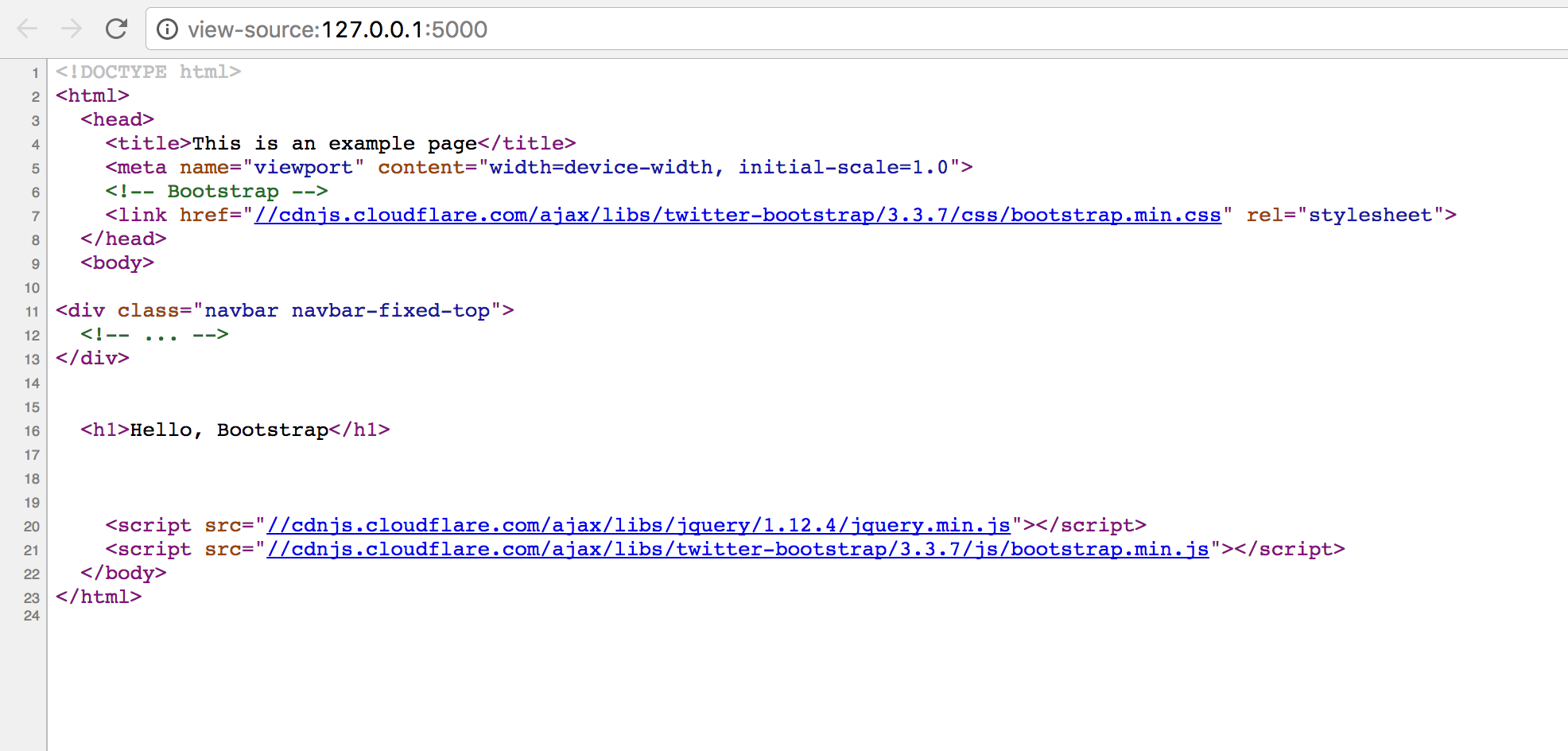The image size is (1568, 751).
Task: Click line number 7 in gutter
Action: coord(36,216)
